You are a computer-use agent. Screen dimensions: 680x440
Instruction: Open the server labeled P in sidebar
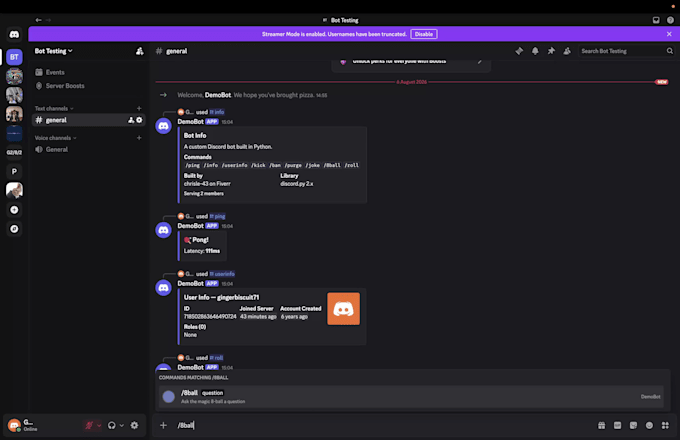(14, 171)
